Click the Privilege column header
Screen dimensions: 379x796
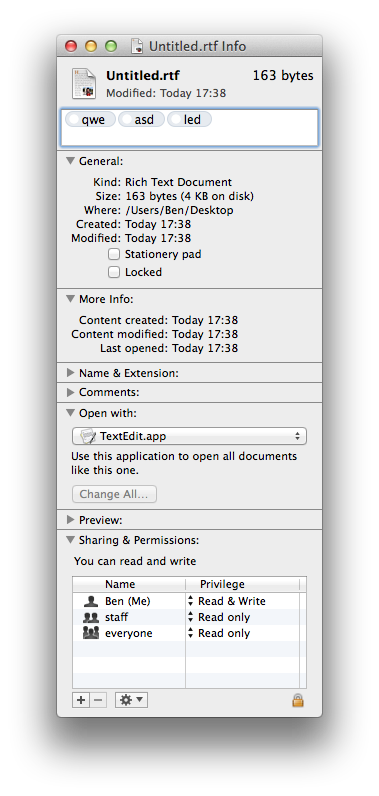click(222, 584)
